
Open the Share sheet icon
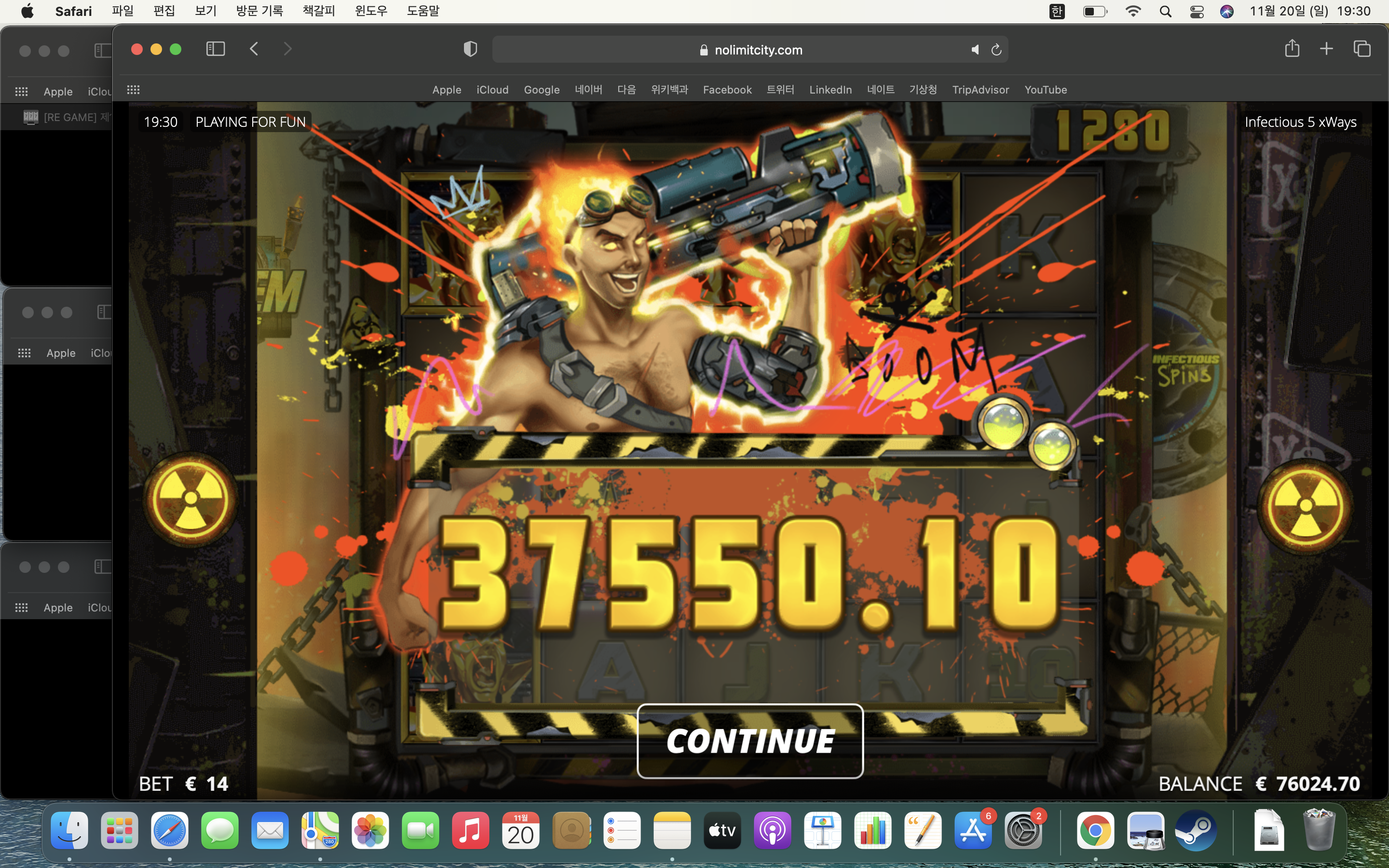coord(1292,48)
